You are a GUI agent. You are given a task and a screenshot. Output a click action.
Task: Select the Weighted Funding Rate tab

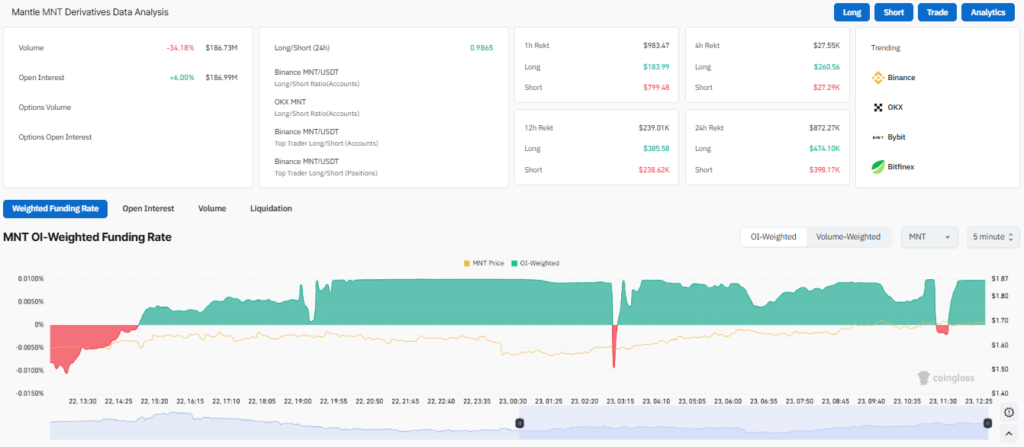55,209
